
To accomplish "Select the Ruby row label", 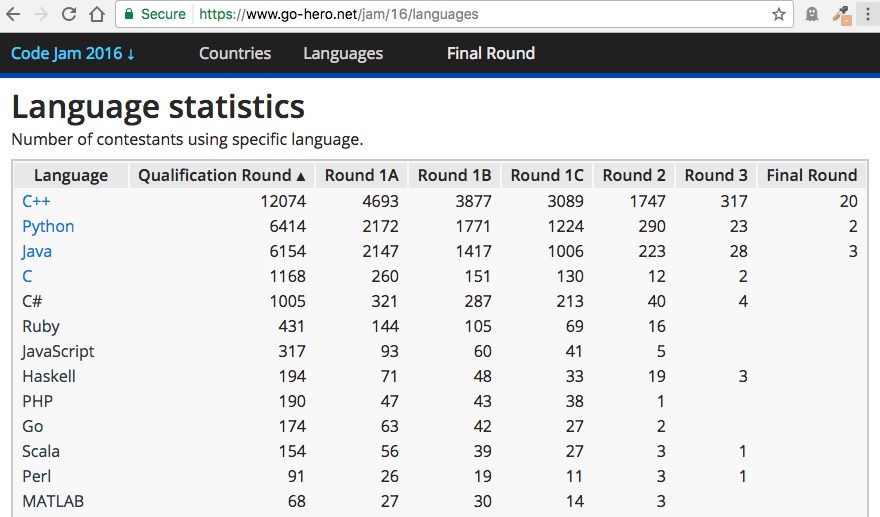I will [x=41, y=326].
